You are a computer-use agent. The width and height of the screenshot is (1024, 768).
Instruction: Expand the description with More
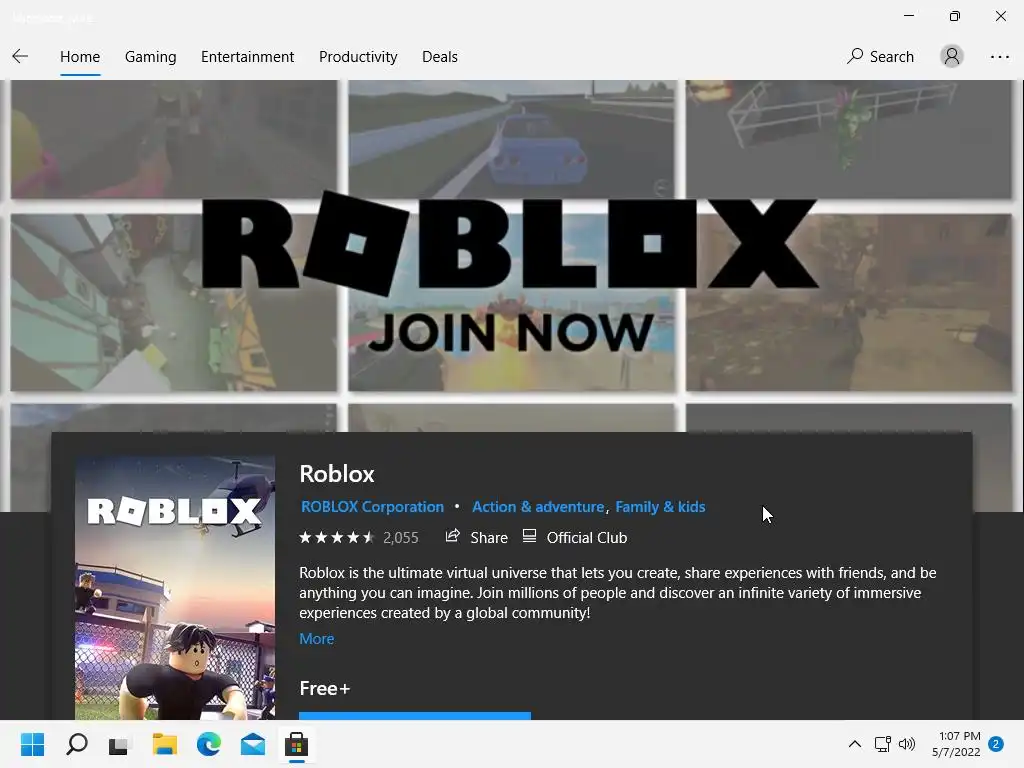pos(317,639)
